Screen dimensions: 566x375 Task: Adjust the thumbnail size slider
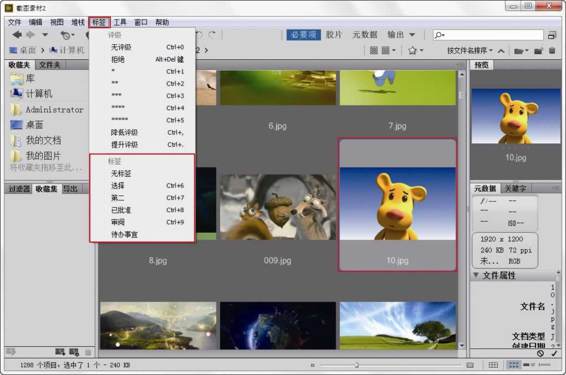356,365
